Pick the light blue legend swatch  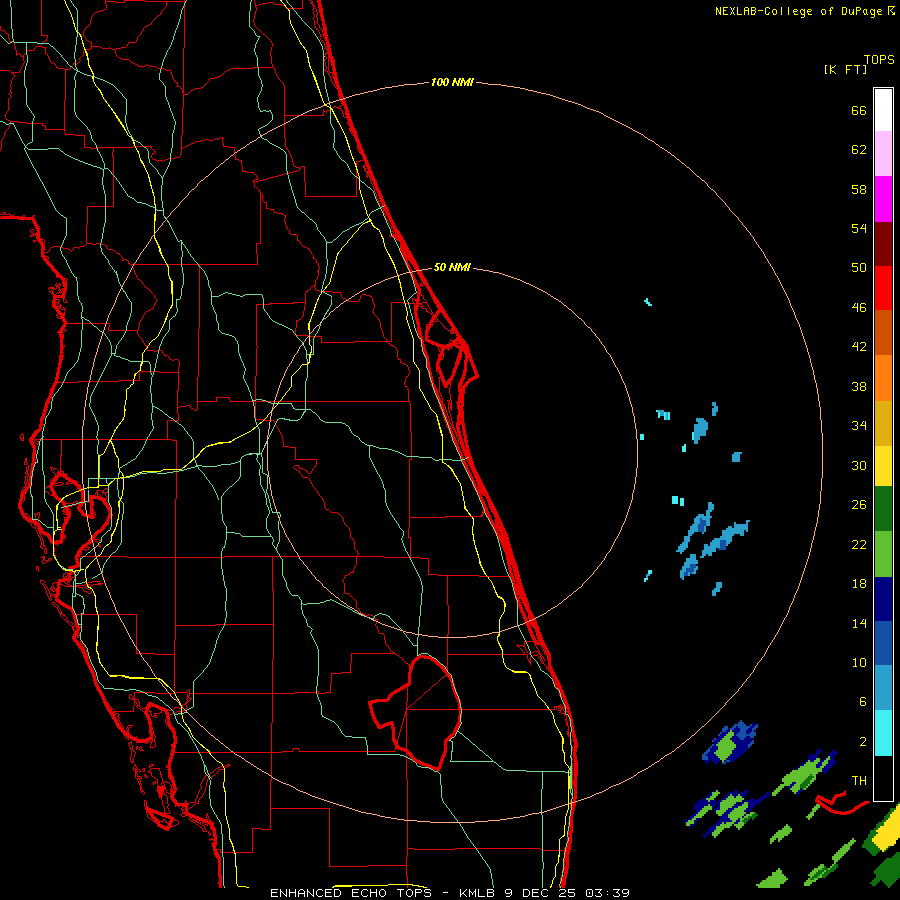point(883,688)
